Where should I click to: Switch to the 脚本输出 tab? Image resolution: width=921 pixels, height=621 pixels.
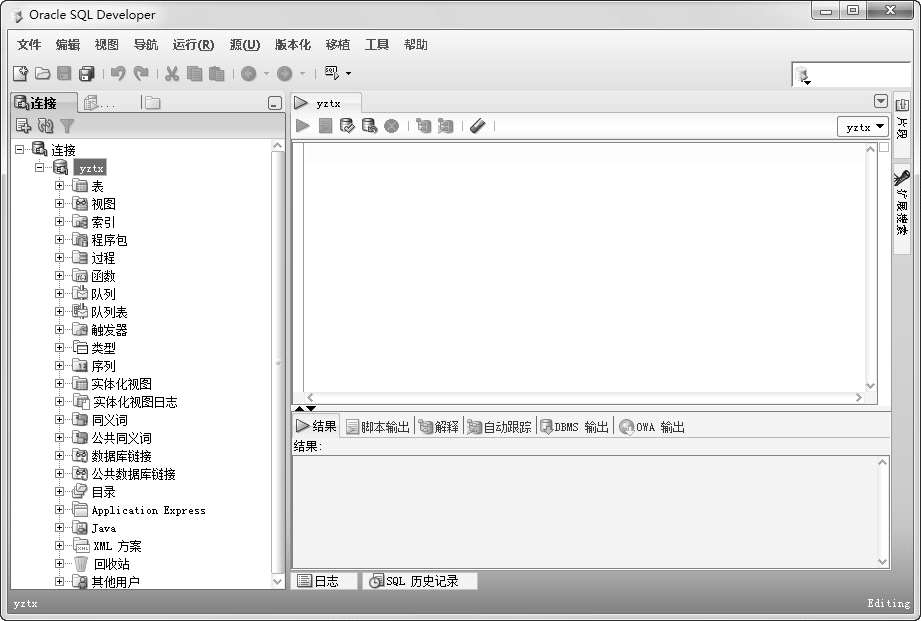coord(378,427)
